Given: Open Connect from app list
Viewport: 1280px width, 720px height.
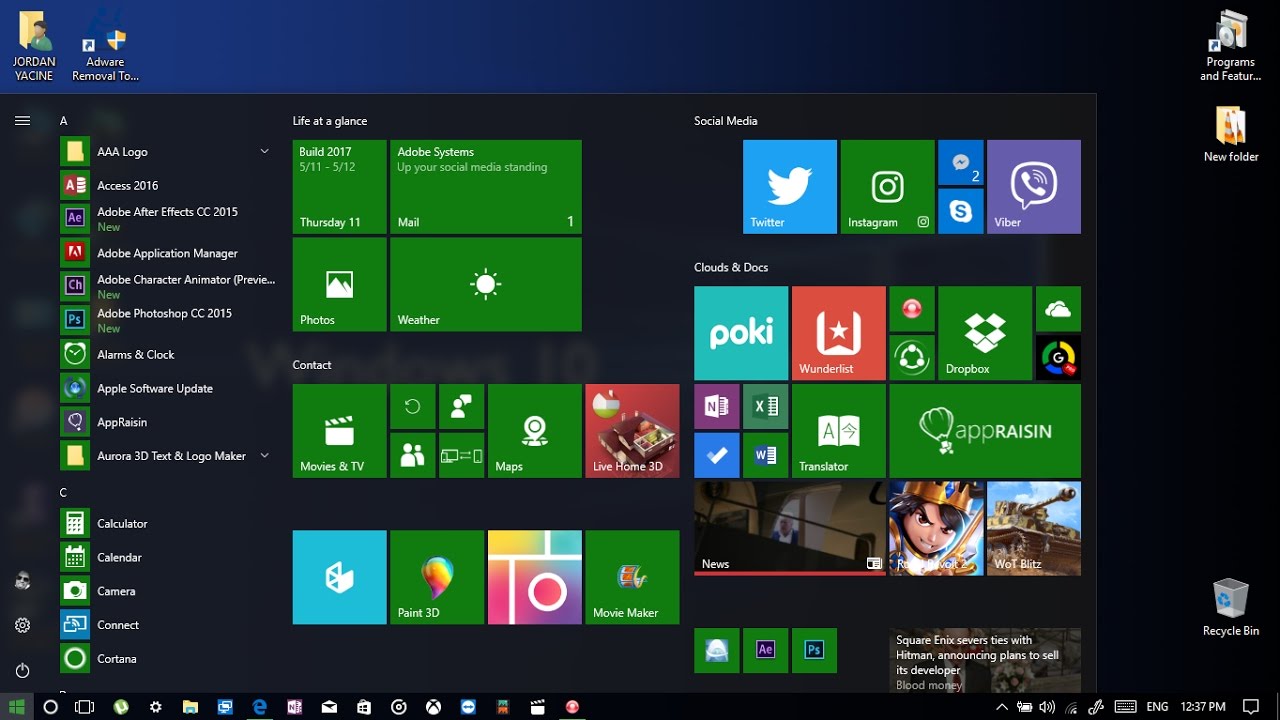Looking at the screenshot, I should (x=166, y=625).
